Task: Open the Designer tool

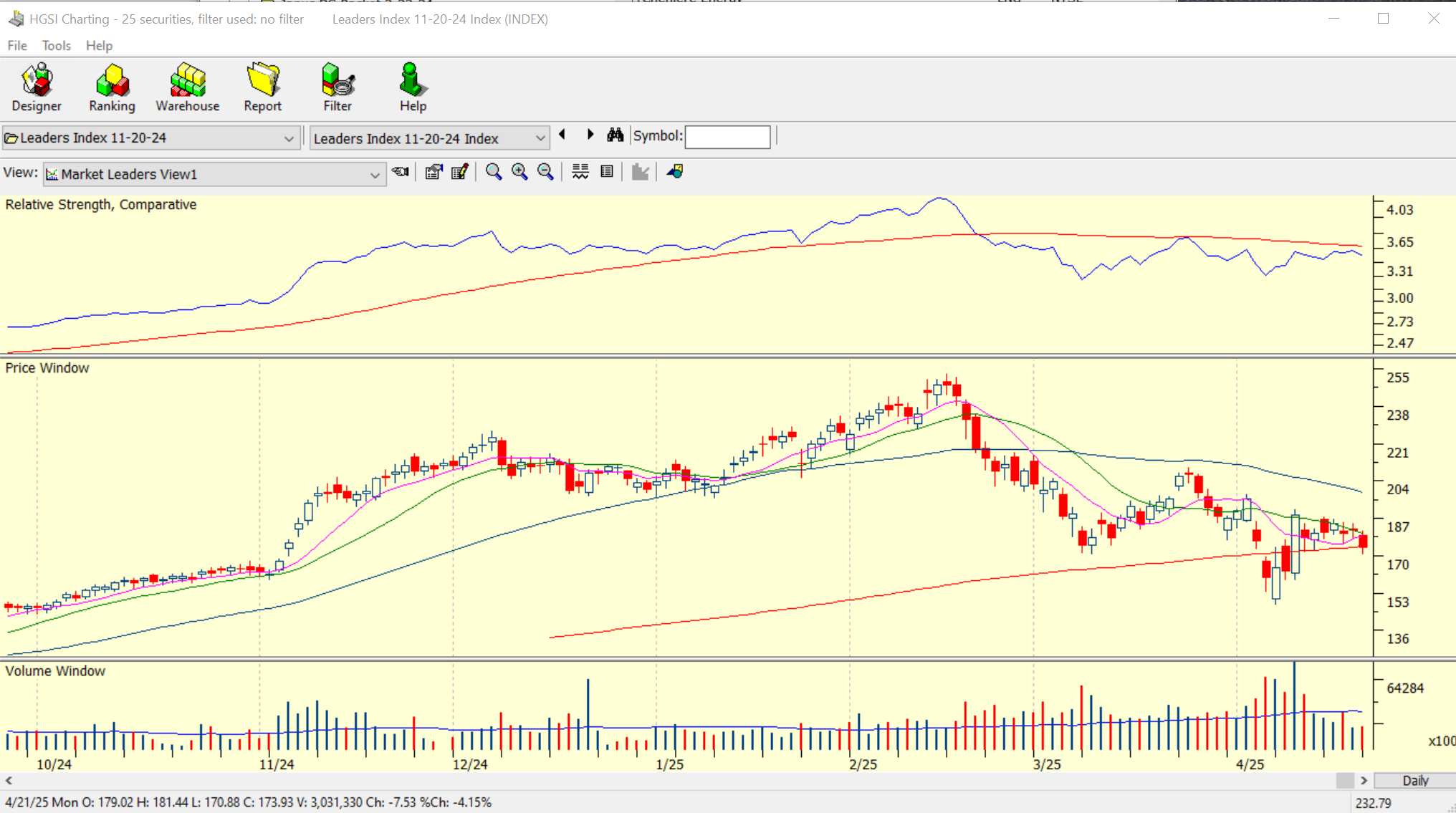Action: click(37, 87)
